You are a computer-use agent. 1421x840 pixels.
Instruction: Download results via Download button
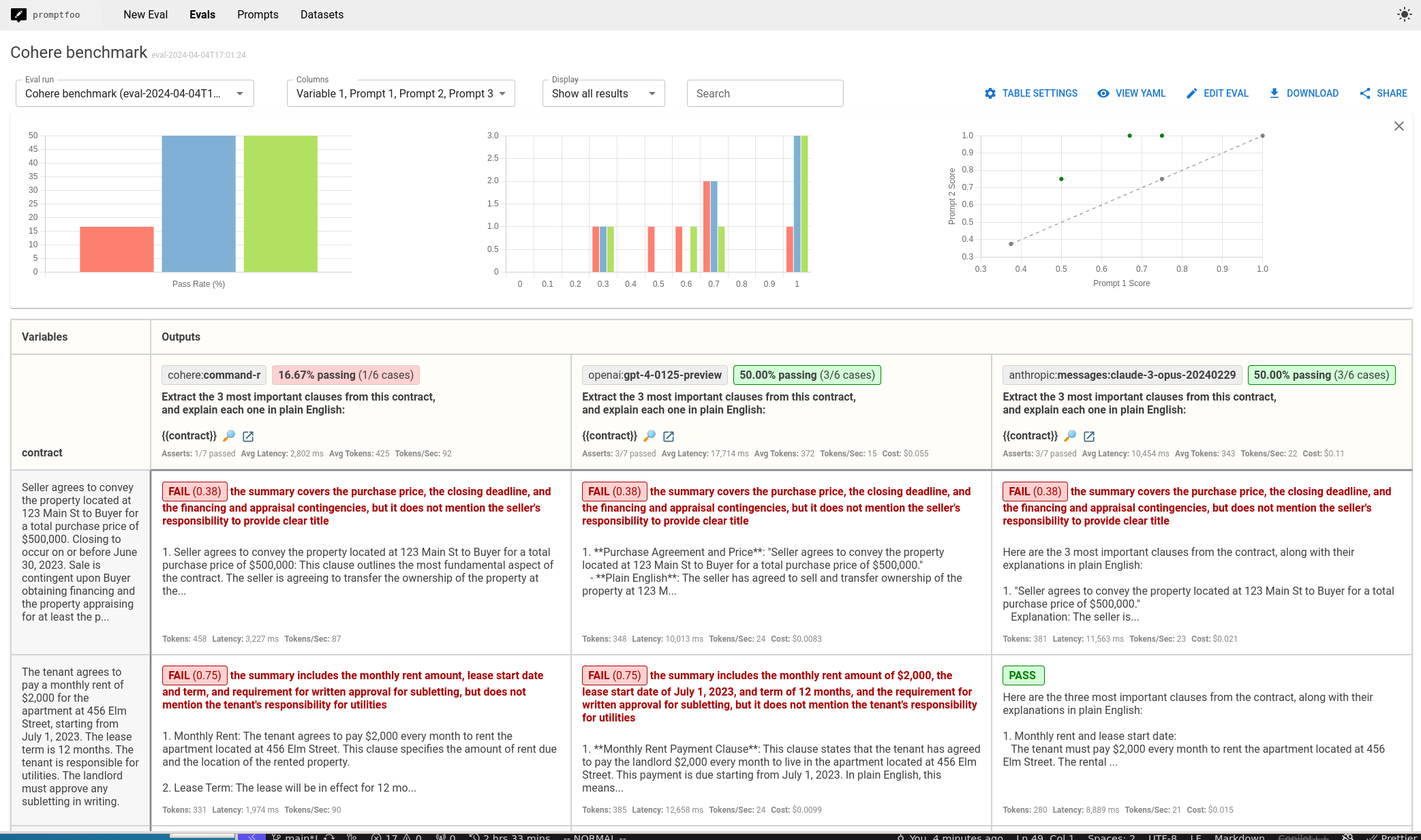1304,93
